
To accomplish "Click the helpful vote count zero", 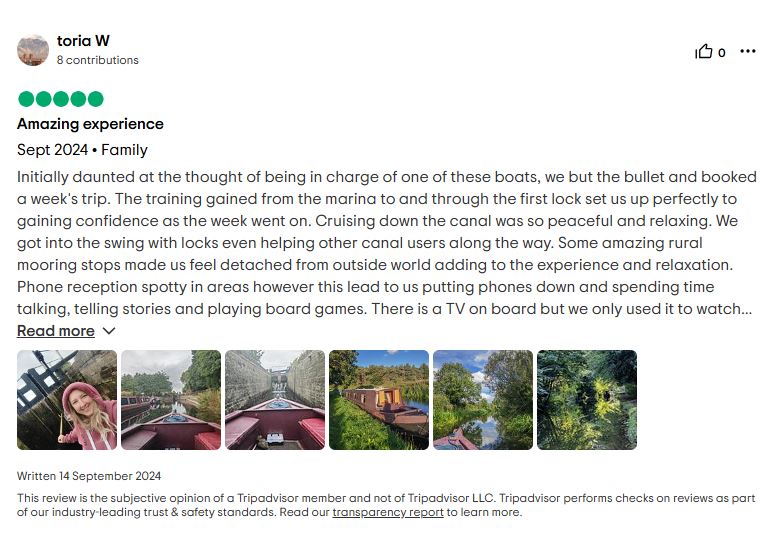I will pyautogui.click(x=722, y=53).
